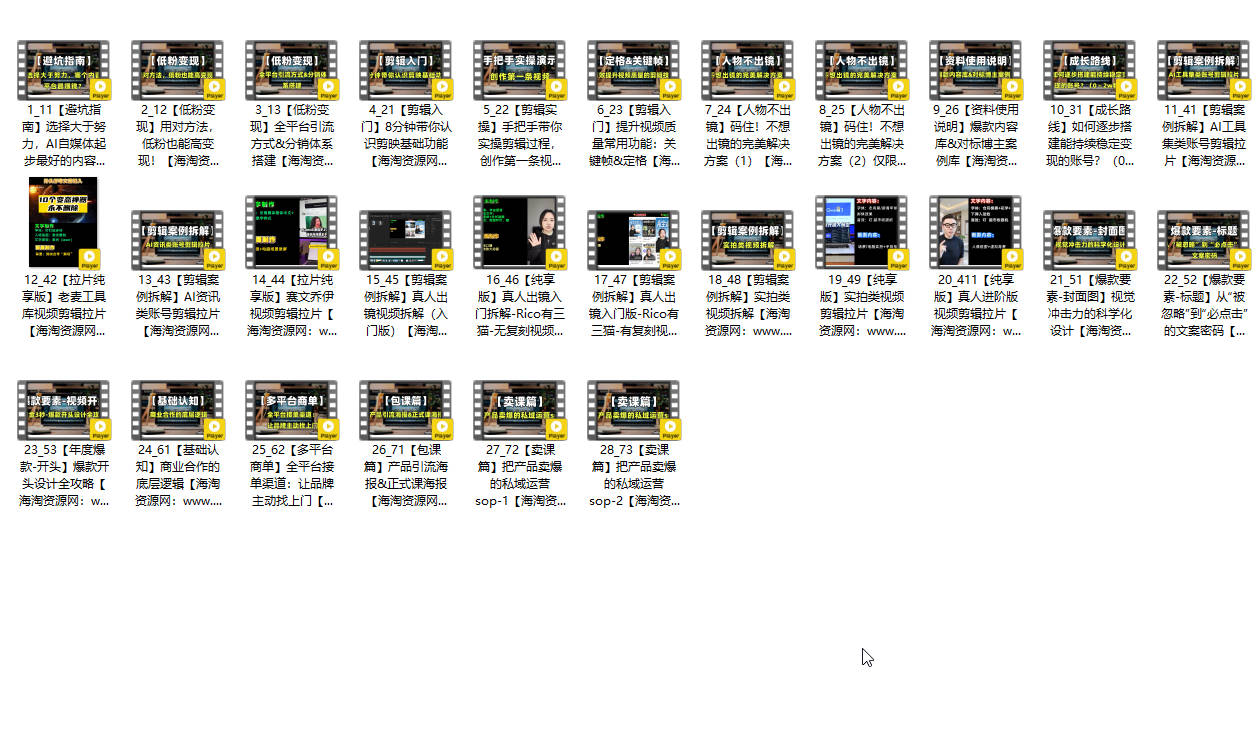The height and width of the screenshot is (744, 1260).
Task: Click the file name 19_49【纯享版】实拍类视频剪辑拉片
Action: [x=862, y=305]
